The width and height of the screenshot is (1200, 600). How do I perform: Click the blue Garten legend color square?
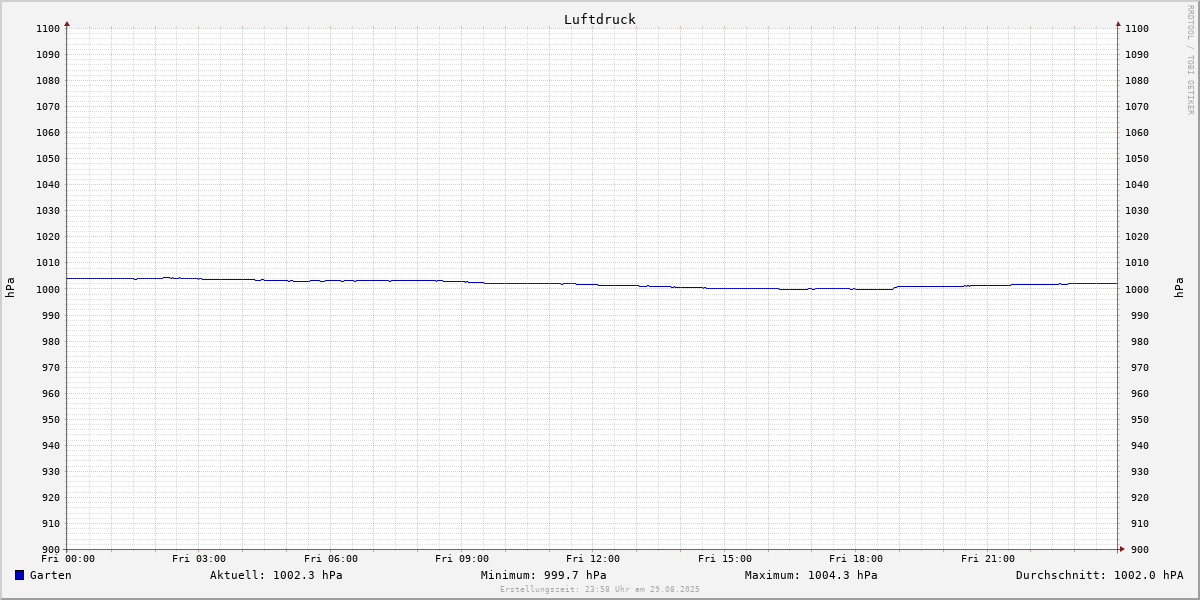19,575
